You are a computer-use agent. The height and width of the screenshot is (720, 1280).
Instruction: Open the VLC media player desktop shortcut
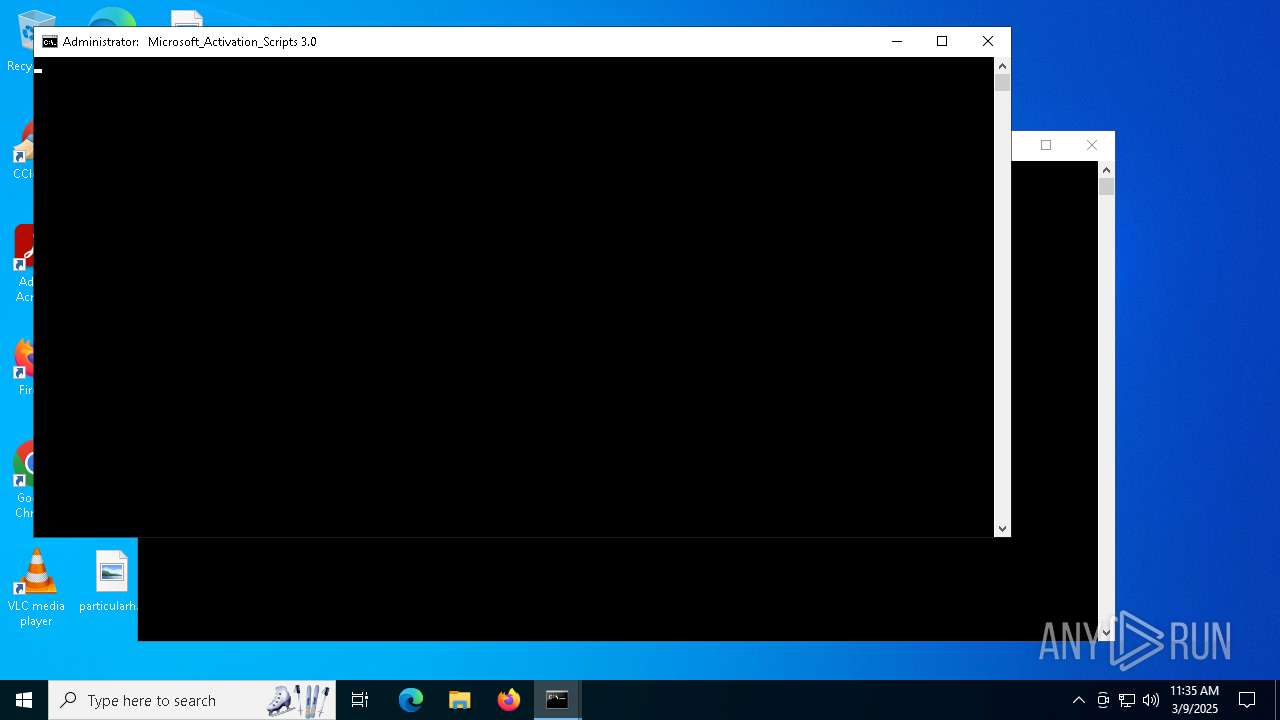[36, 588]
